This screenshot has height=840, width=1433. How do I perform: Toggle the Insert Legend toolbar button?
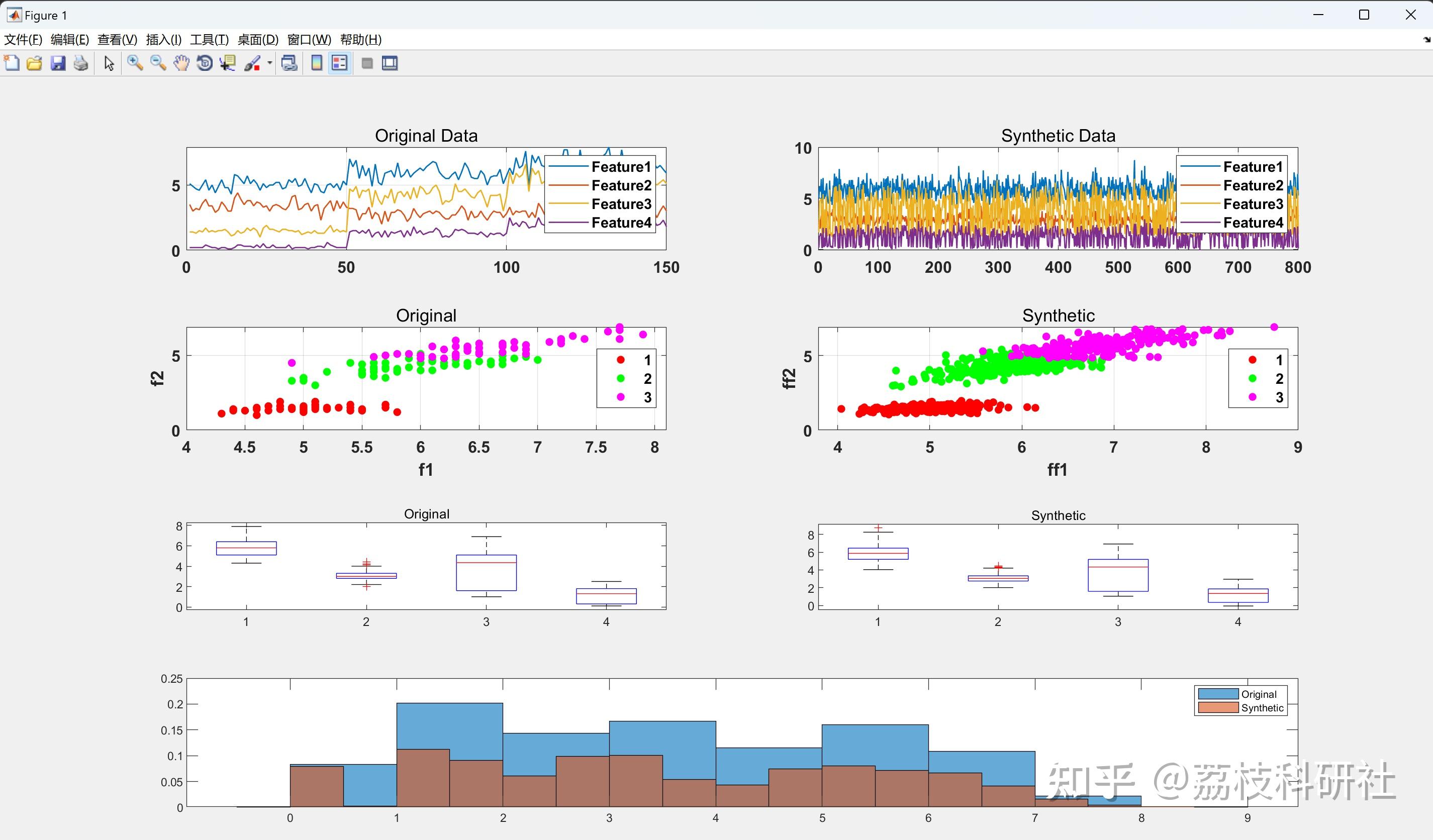pos(339,63)
